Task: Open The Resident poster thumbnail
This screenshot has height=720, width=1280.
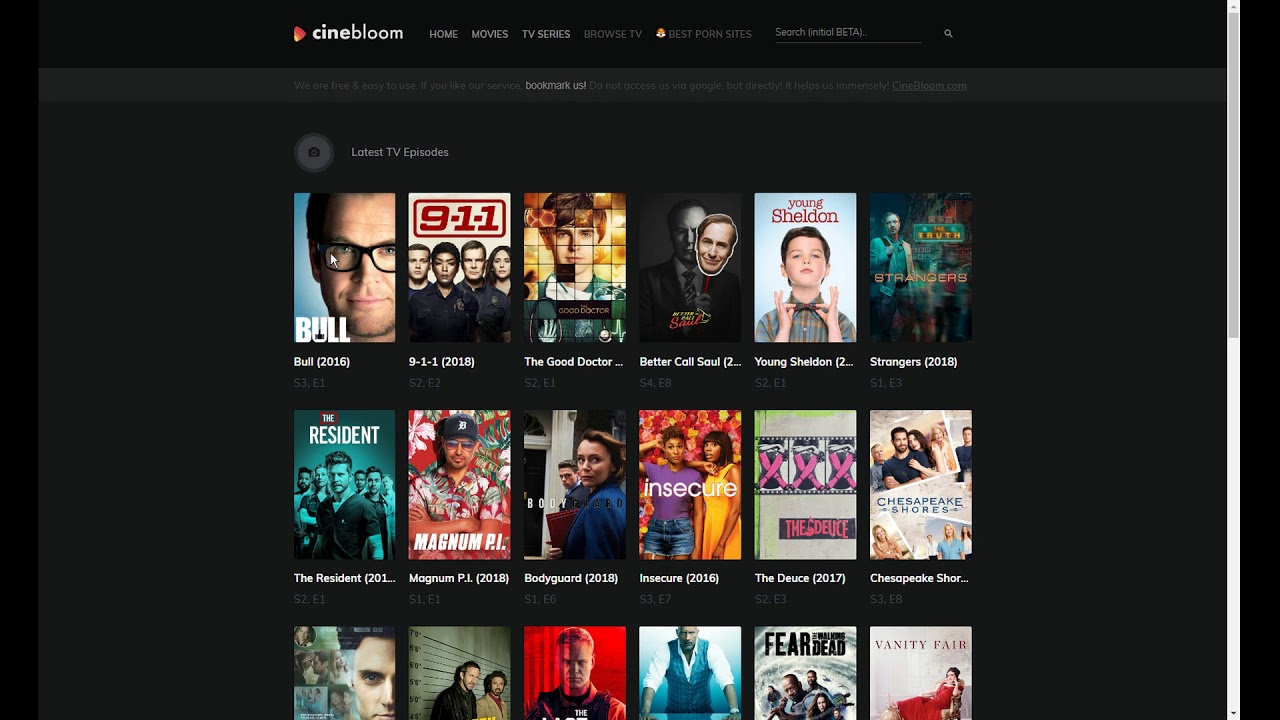Action: tap(345, 485)
